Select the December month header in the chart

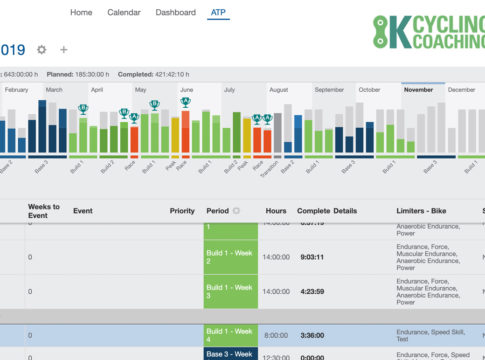pyautogui.click(x=461, y=90)
